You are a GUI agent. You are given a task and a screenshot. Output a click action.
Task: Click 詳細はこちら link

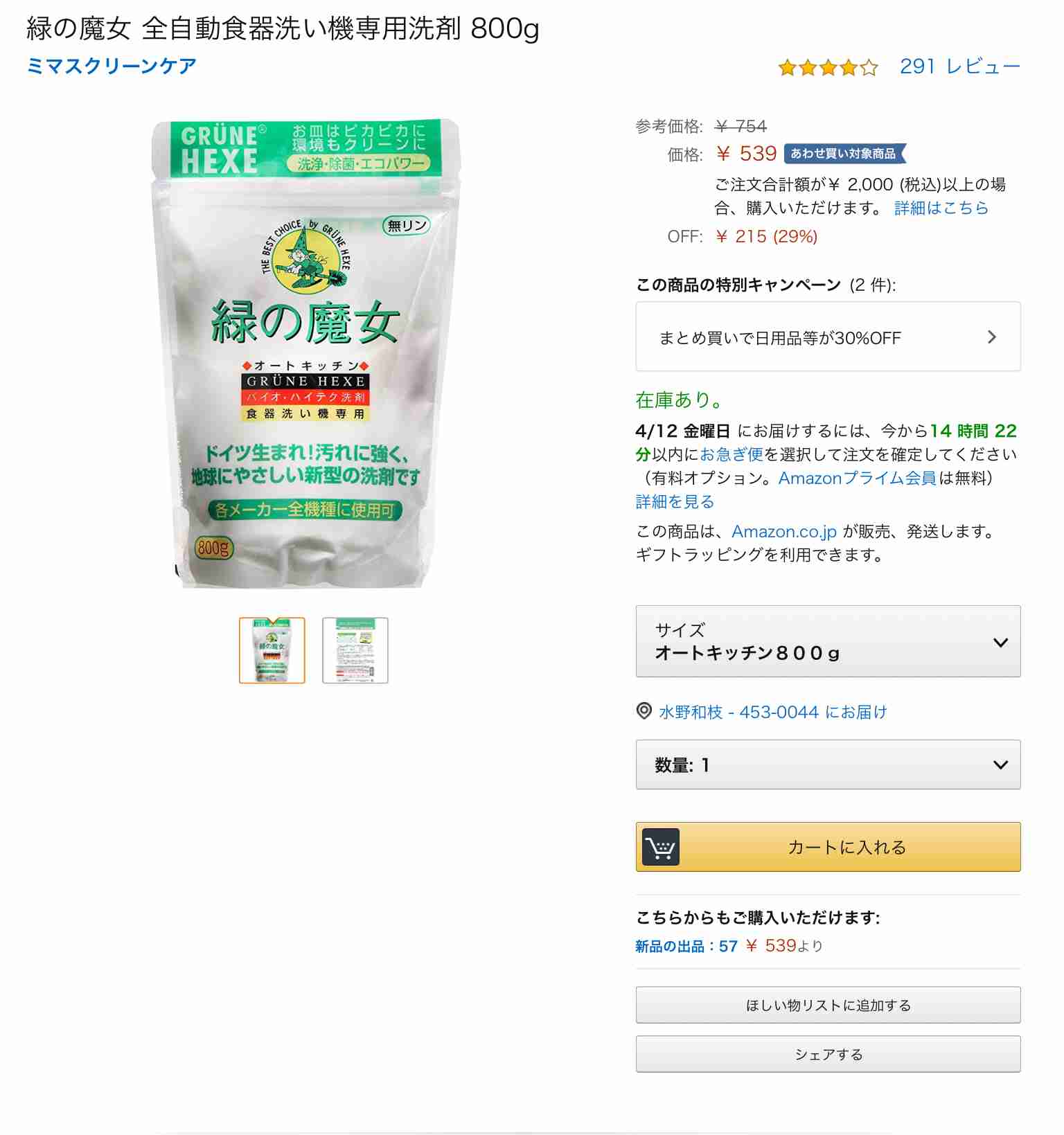click(x=941, y=208)
